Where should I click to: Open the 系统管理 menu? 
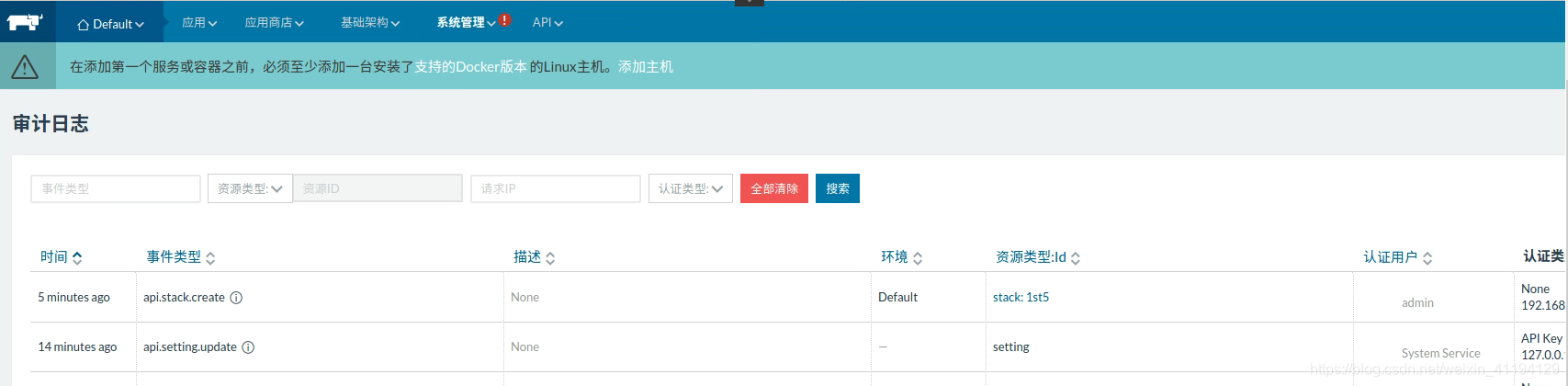[x=466, y=23]
